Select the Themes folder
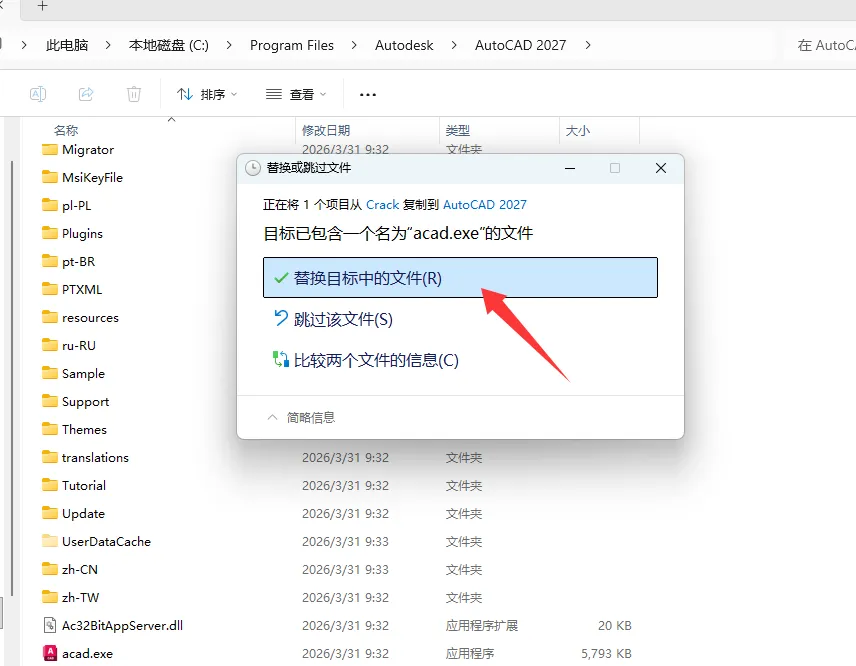 [x=74, y=430]
